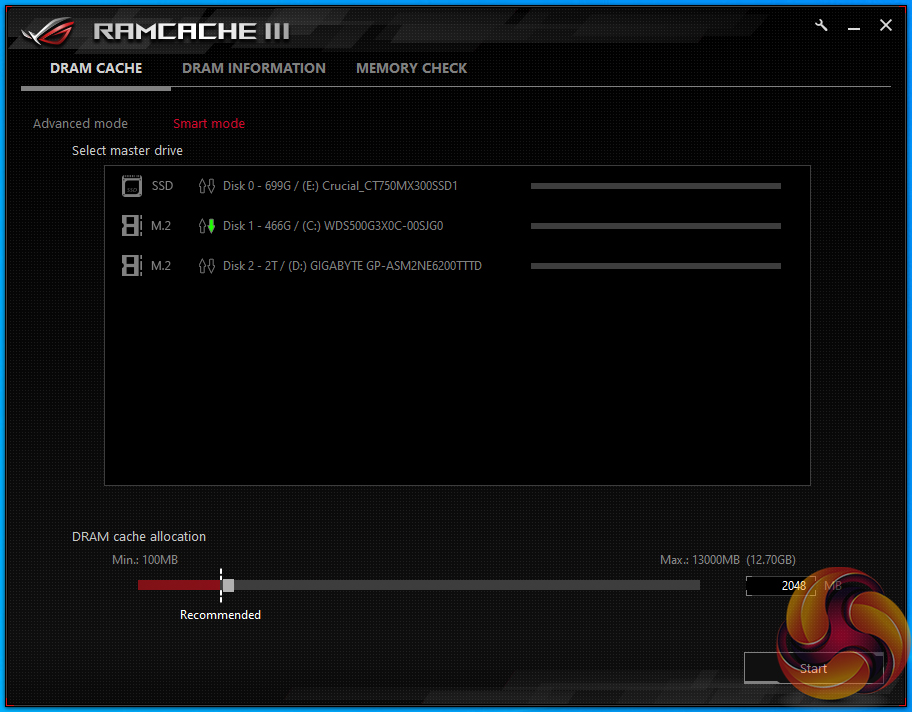The width and height of the screenshot is (912, 712).
Task: Click the Start button
Action: [813, 668]
